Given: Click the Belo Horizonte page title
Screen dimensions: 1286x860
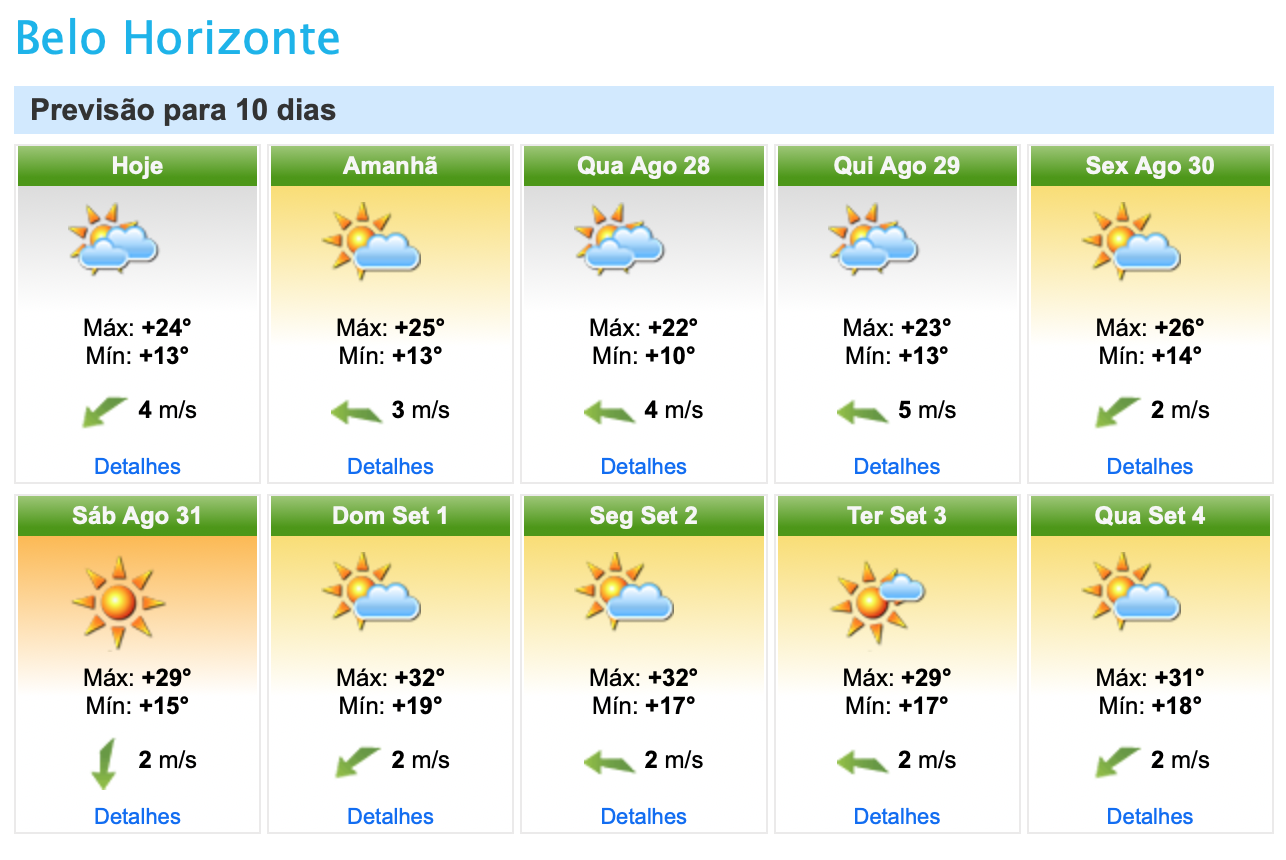Looking at the screenshot, I should click(x=178, y=38).
